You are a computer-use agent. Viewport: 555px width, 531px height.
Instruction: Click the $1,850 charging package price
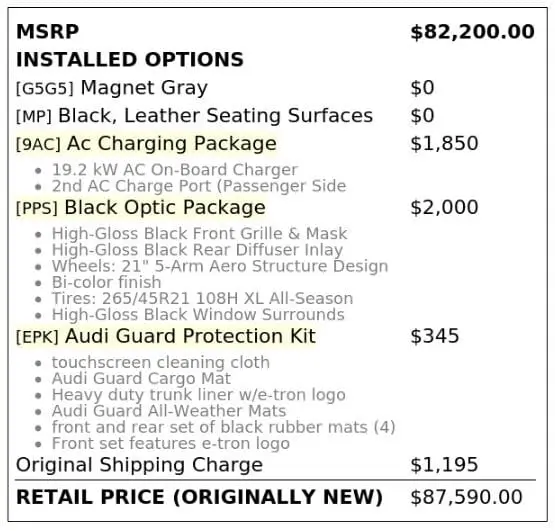pyautogui.click(x=444, y=144)
